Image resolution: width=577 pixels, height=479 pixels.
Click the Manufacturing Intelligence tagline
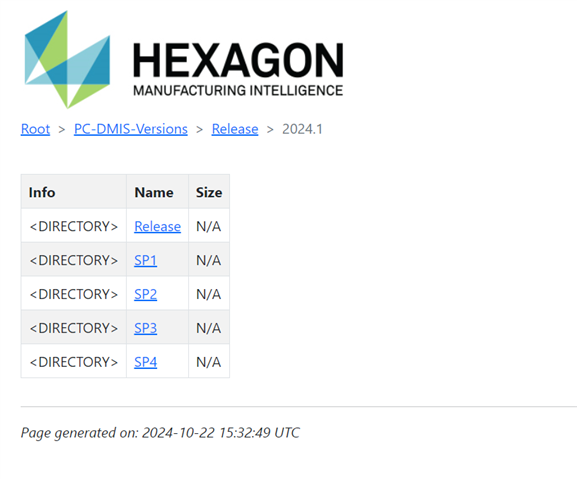point(238,91)
